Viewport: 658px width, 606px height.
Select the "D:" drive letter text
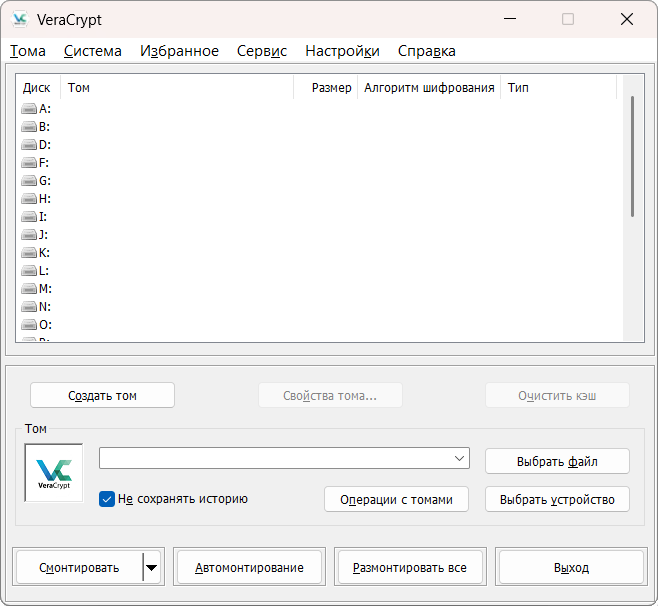pos(45,145)
